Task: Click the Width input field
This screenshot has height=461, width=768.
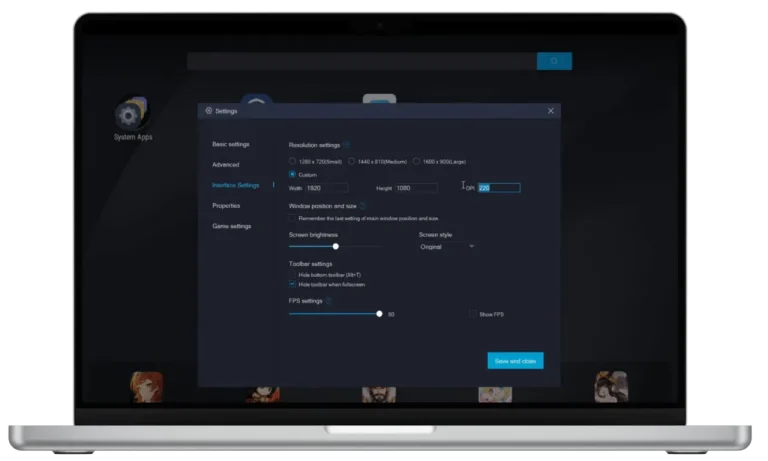Action: coord(326,188)
